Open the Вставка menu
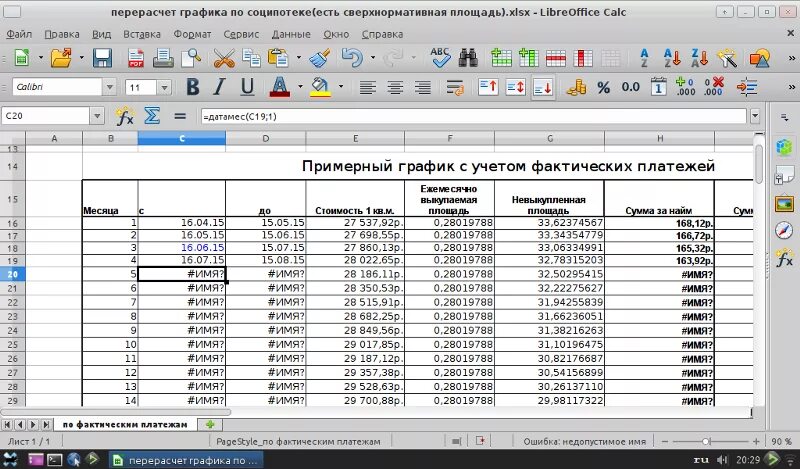 point(142,34)
